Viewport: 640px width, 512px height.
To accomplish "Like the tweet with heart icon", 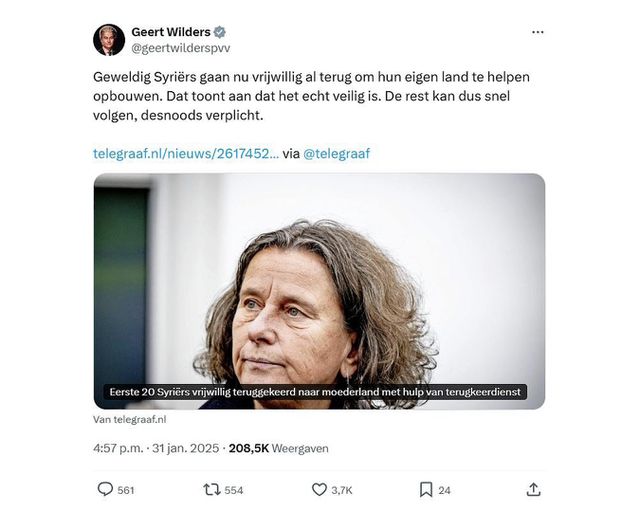I will tap(319, 490).
